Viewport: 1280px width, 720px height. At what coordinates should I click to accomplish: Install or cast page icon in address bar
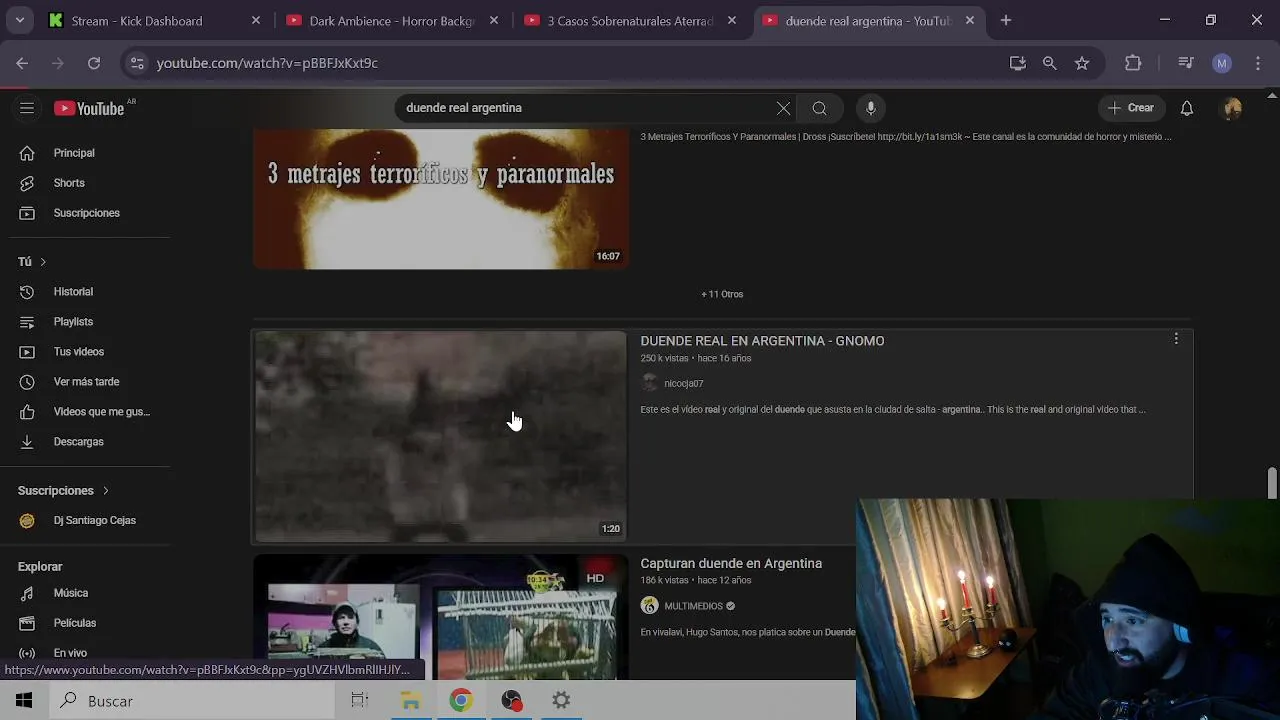pos(1018,63)
